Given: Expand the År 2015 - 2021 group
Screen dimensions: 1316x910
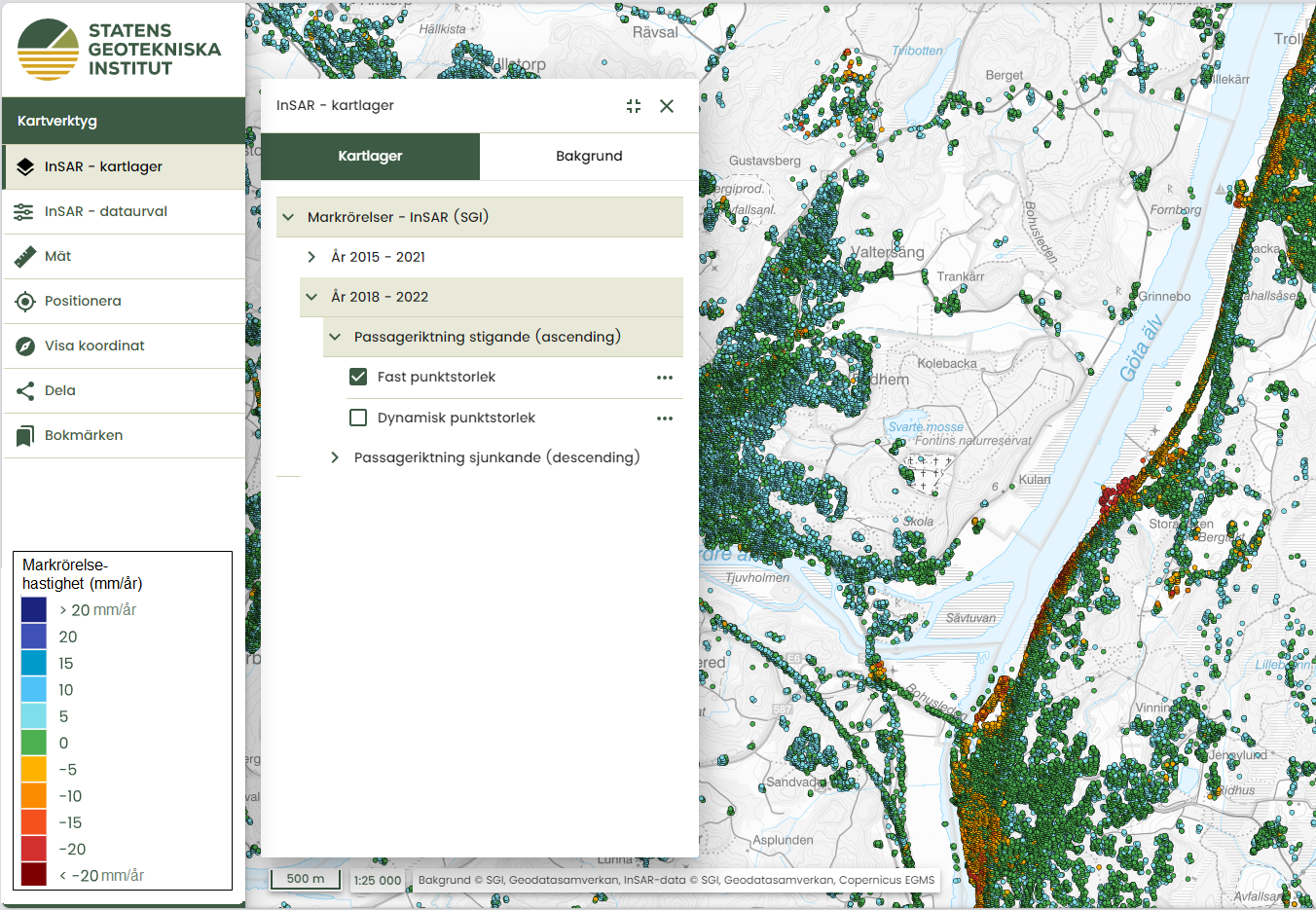Looking at the screenshot, I should pos(311,257).
